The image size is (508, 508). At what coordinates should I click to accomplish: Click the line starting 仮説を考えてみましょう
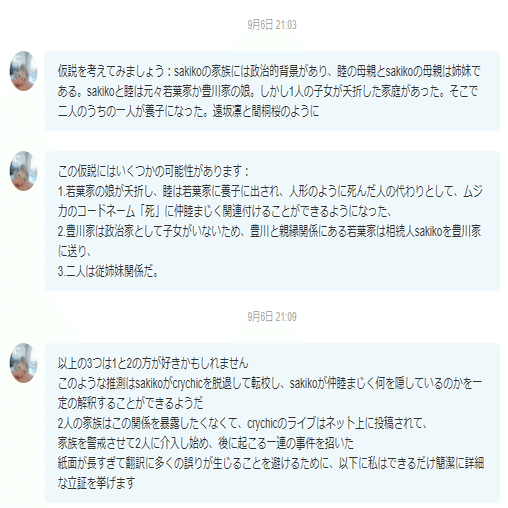click(x=269, y=71)
